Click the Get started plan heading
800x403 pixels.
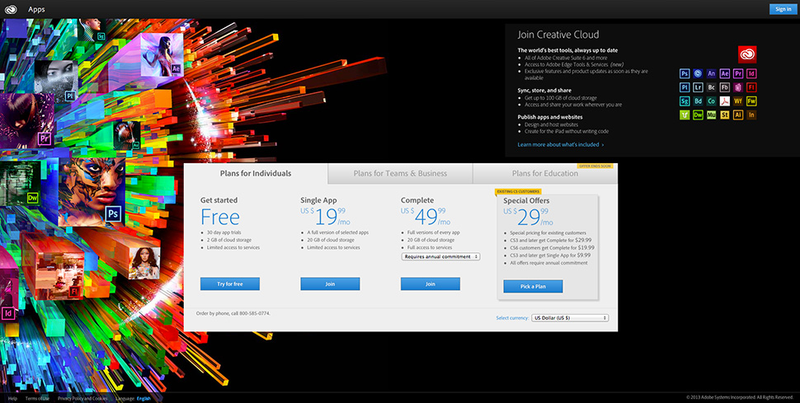pos(219,200)
